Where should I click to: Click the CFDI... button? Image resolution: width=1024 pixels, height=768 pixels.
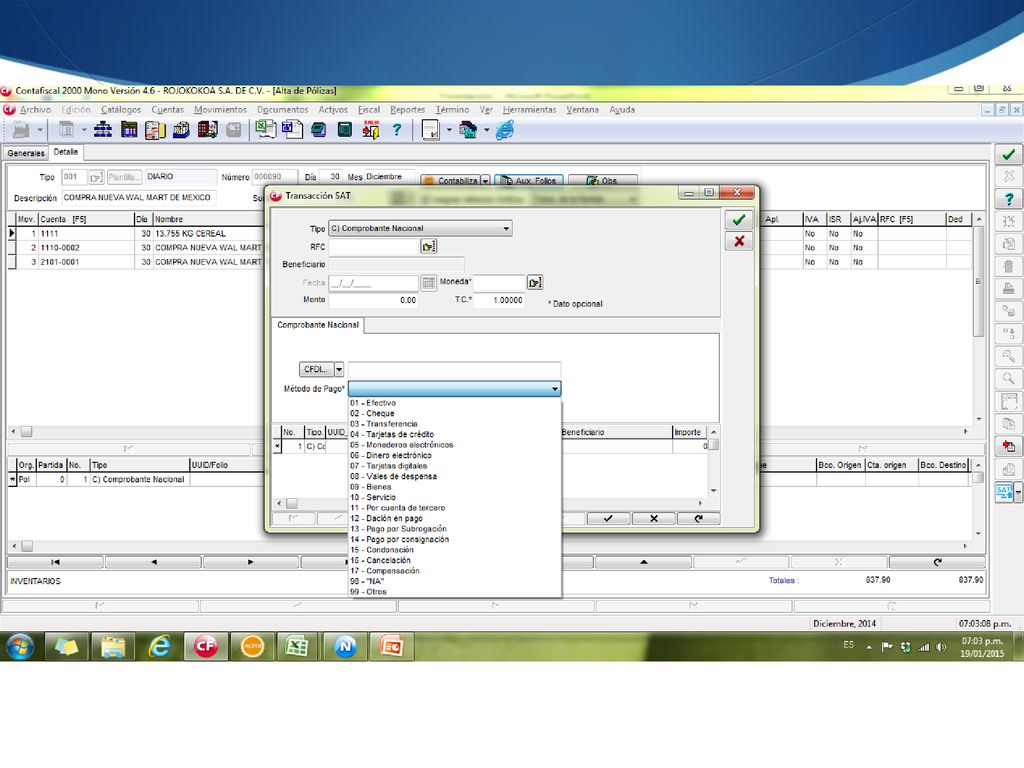(x=316, y=370)
